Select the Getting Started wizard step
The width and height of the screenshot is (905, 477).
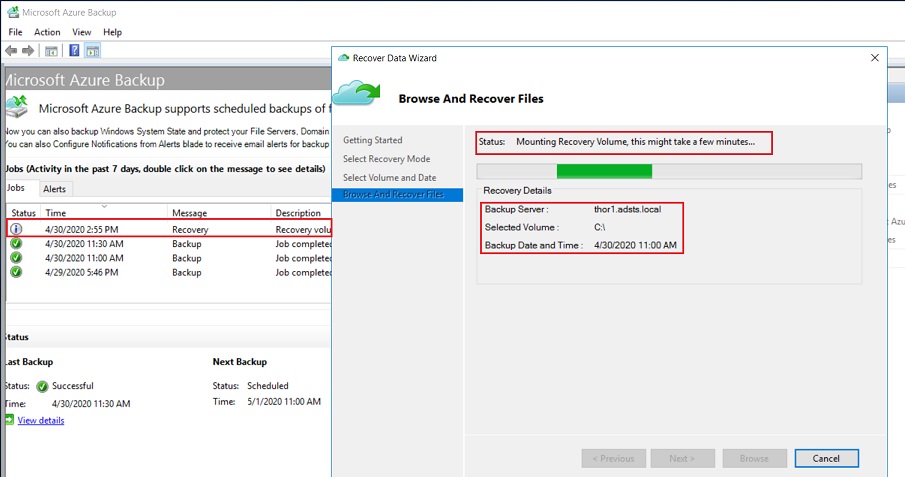coord(373,140)
